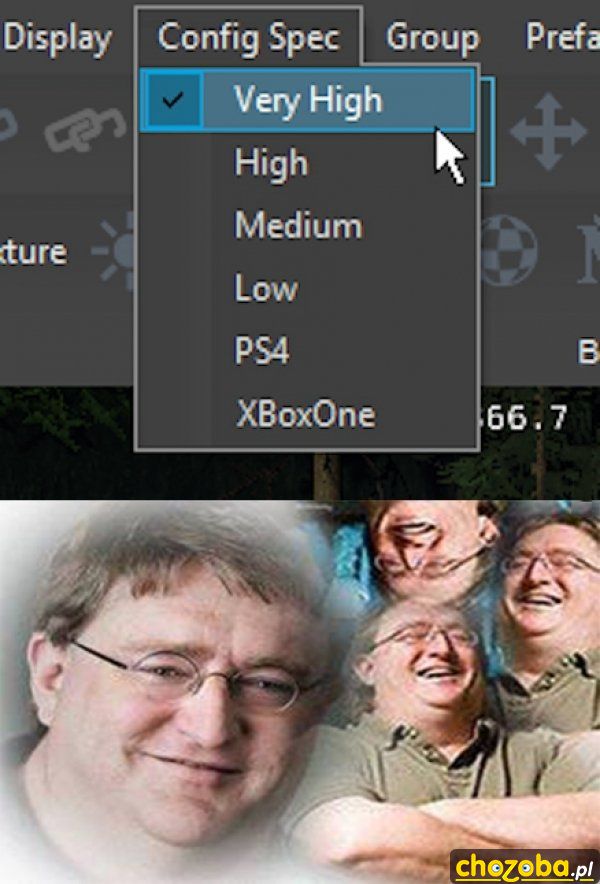This screenshot has width=600, height=884.
Task: Open the Display menu
Action: 56,38
